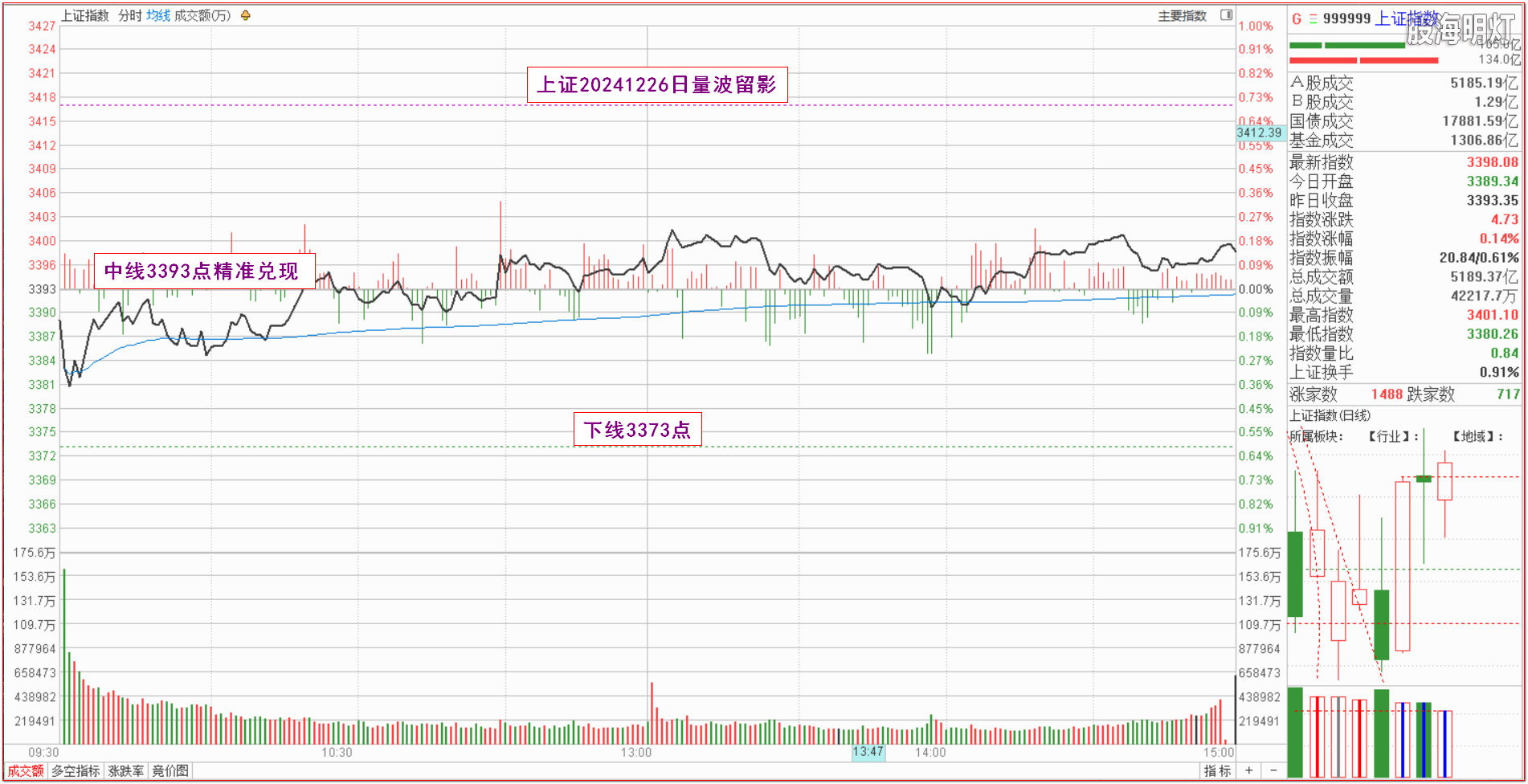Click the 今日开盘 value 3389.34
The width and height of the screenshot is (1528, 784).
pyautogui.click(x=1493, y=182)
